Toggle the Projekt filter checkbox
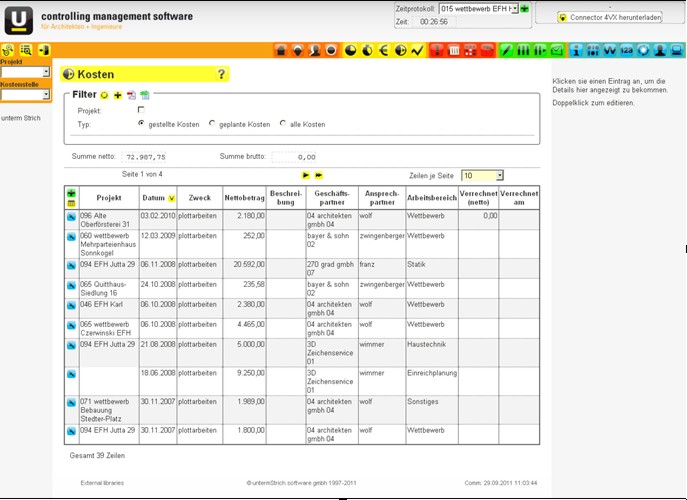Screen dimensions: 687x500 pyautogui.click(x=141, y=110)
